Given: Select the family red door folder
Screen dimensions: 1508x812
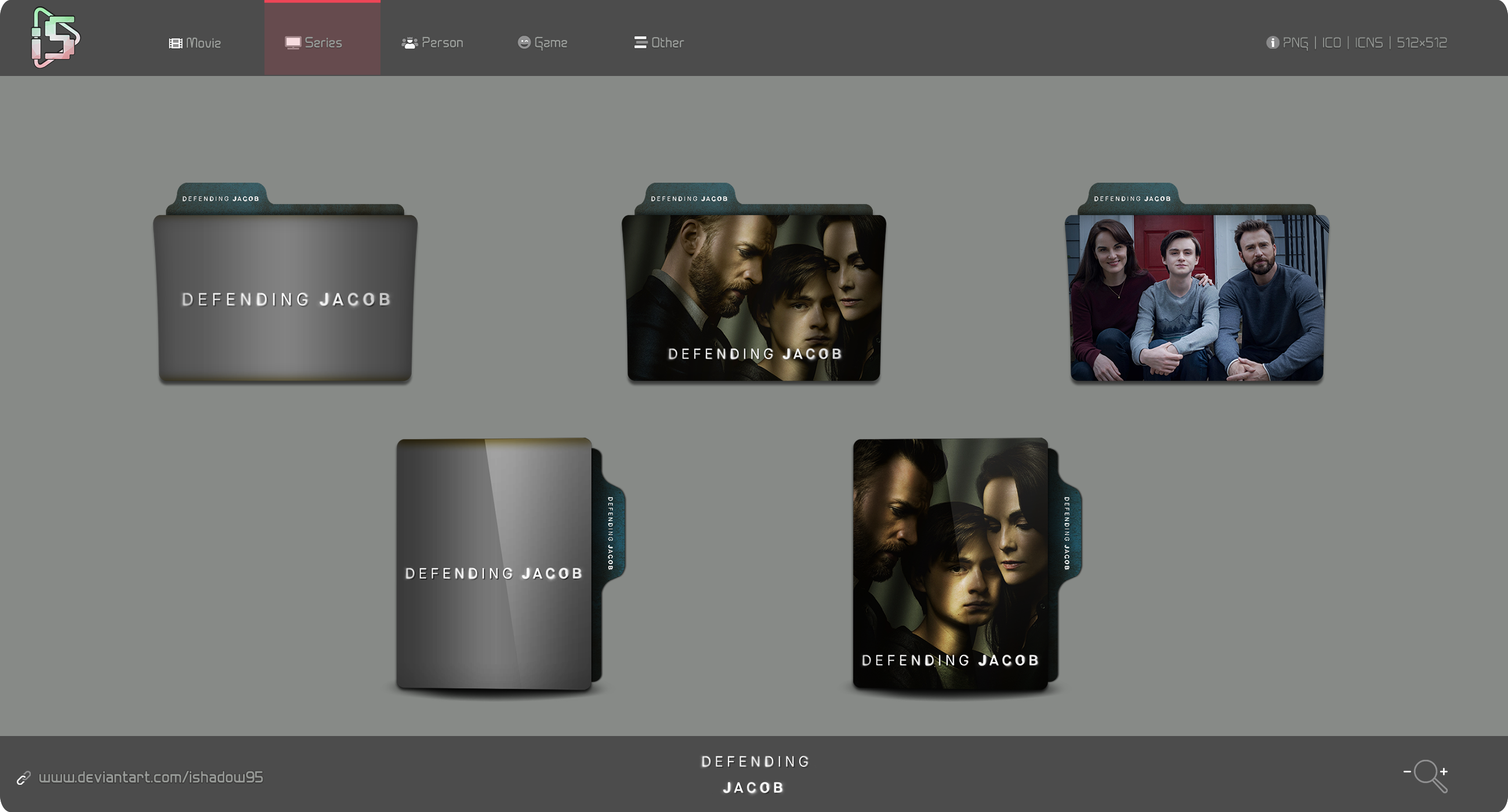Looking at the screenshot, I should coord(1197,284).
